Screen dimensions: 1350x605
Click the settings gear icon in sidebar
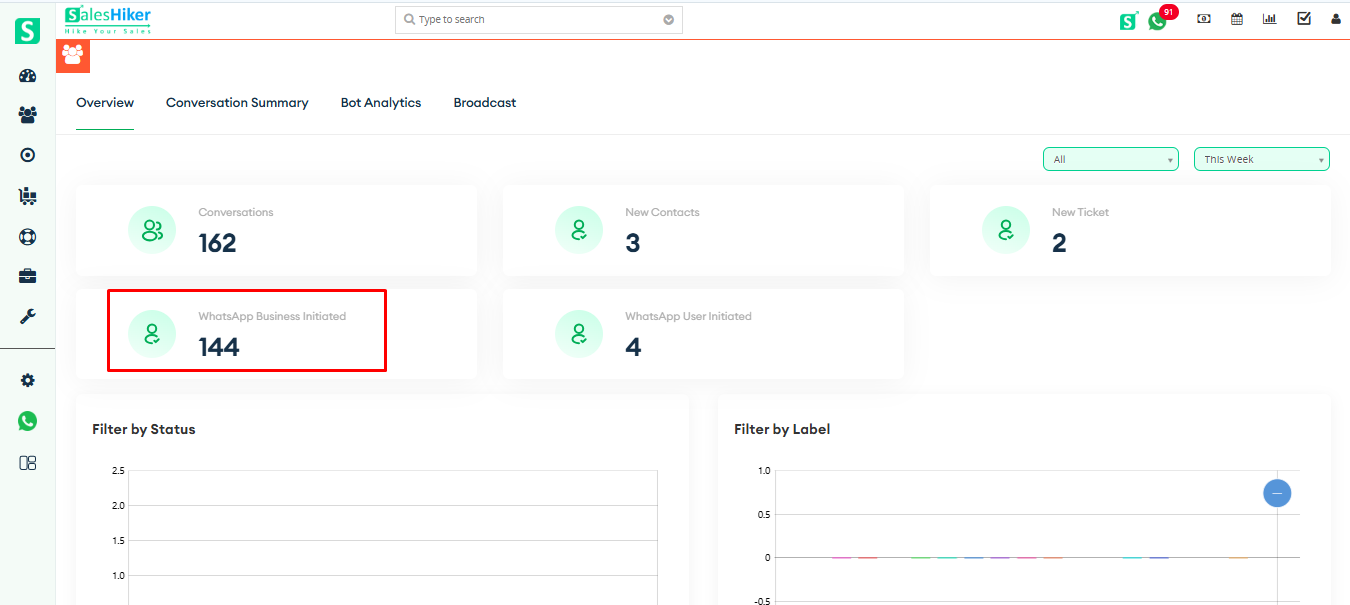coord(27,380)
